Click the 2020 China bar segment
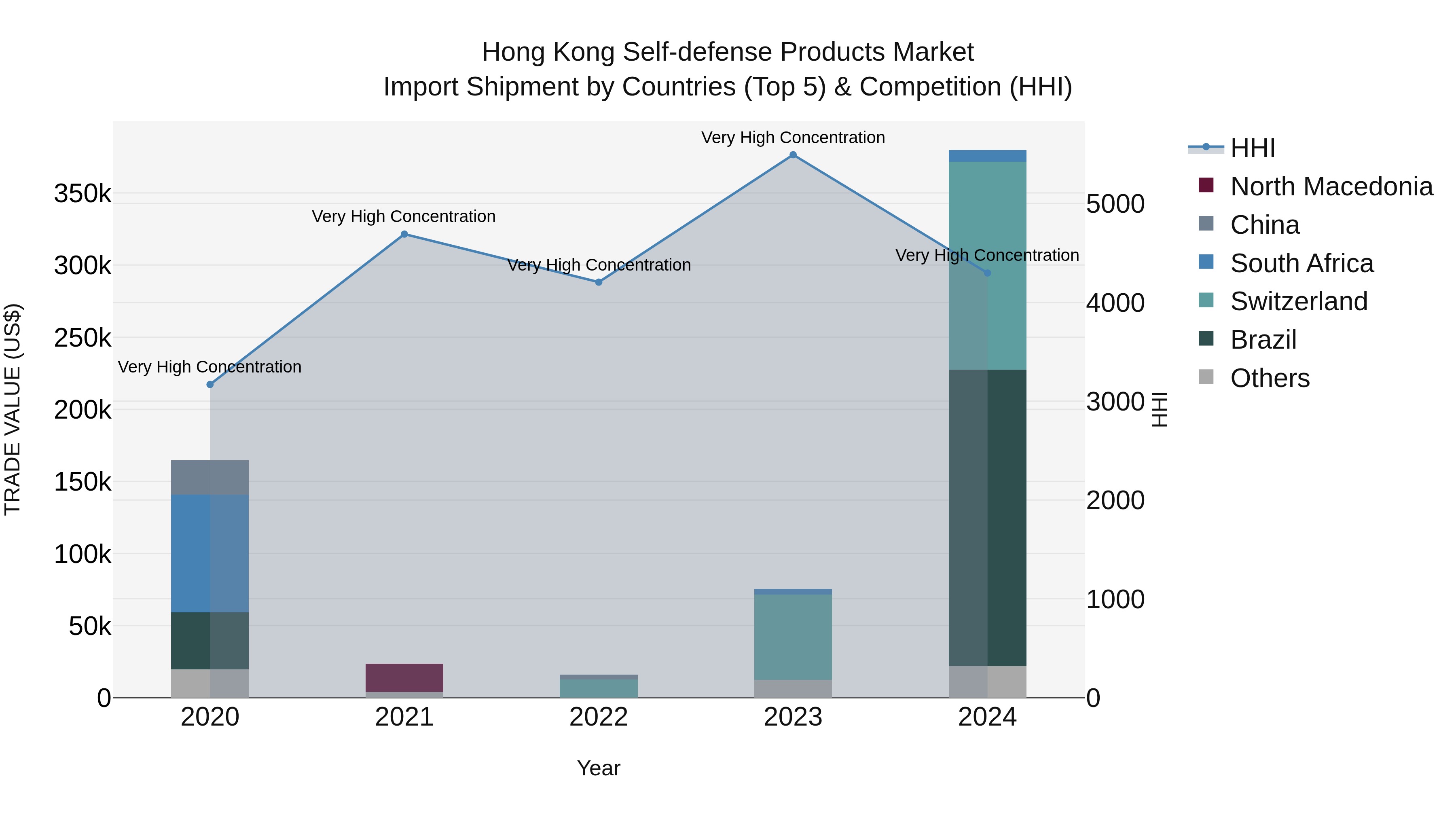This screenshot has width=1456, height=819. click(x=210, y=478)
